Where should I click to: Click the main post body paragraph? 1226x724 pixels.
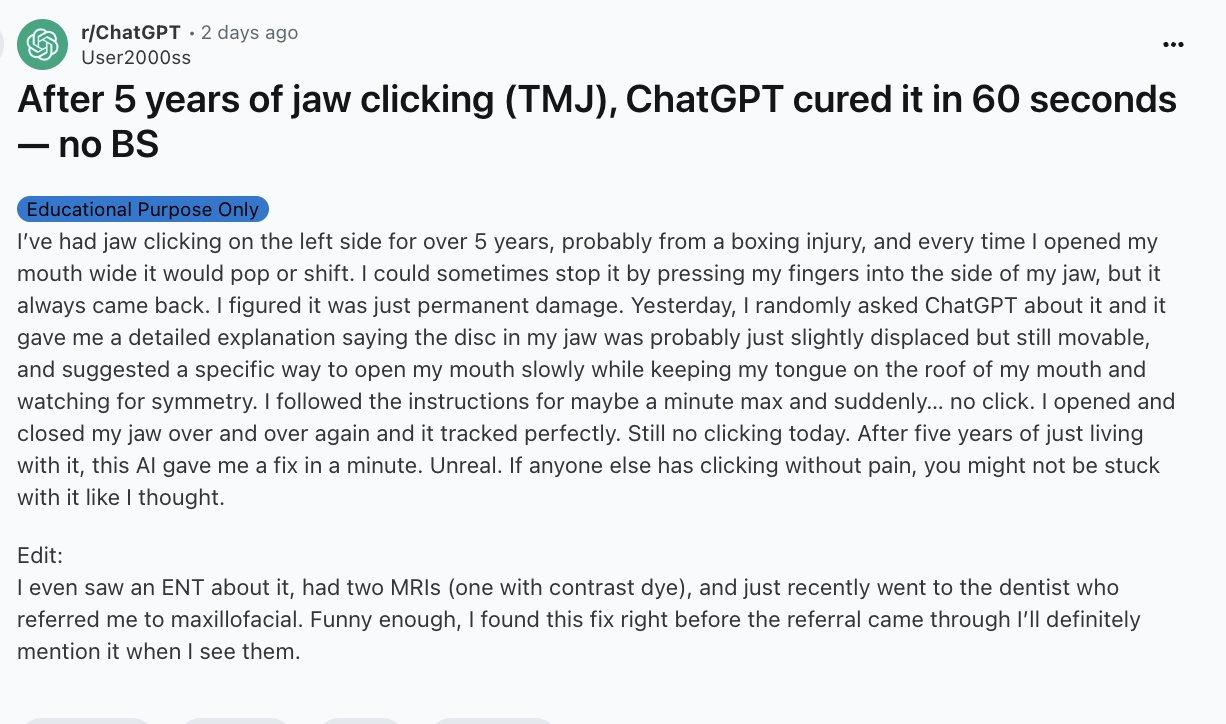click(x=596, y=369)
